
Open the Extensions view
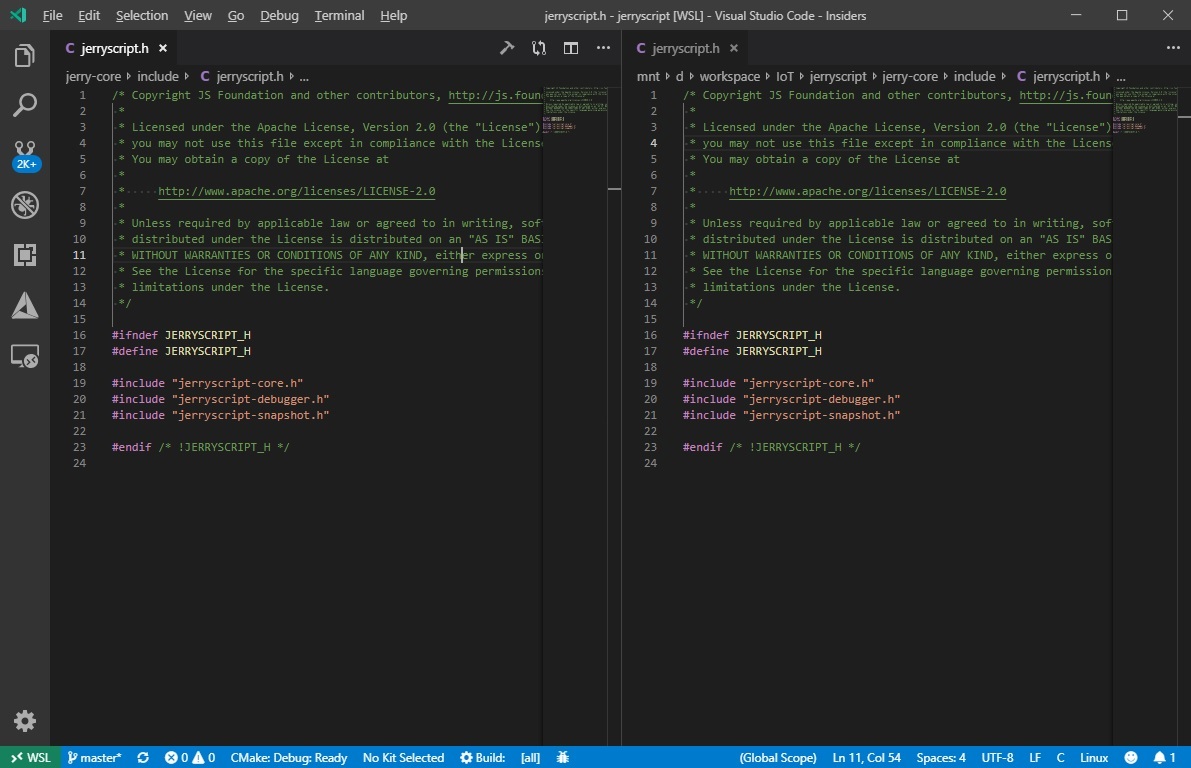click(24, 255)
